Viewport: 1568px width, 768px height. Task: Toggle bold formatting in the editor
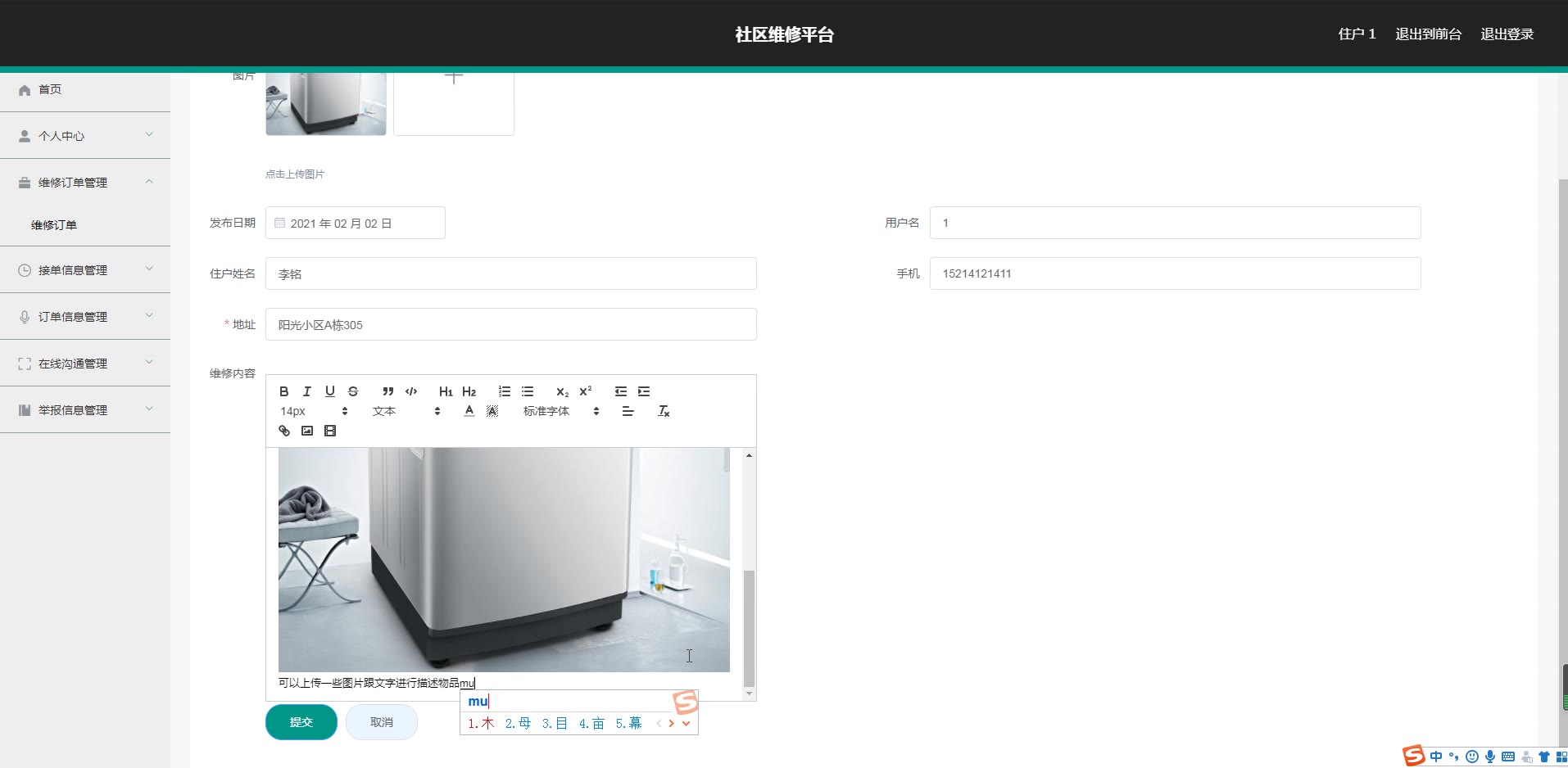click(284, 391)
